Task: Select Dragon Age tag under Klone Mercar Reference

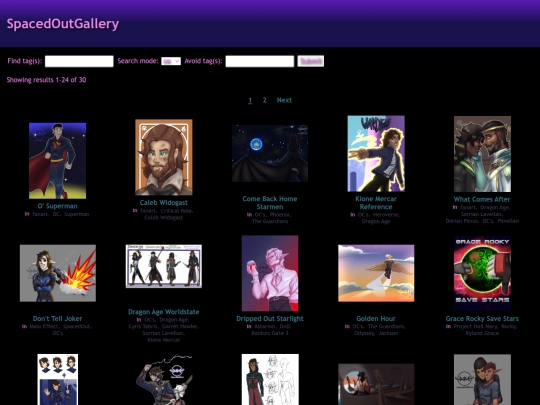Action: [x=376, y=221]
